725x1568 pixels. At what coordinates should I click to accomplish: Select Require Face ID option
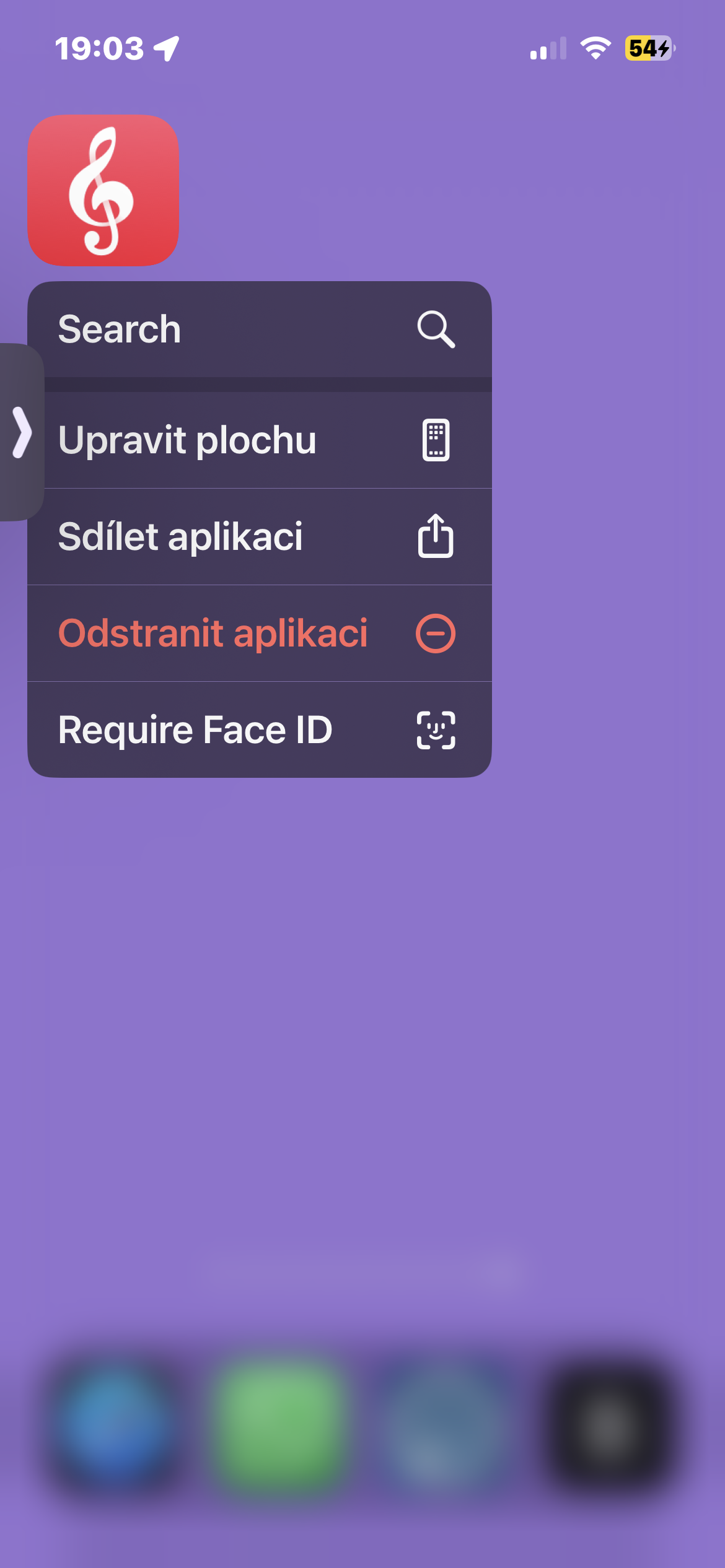[x=195, y=730]
